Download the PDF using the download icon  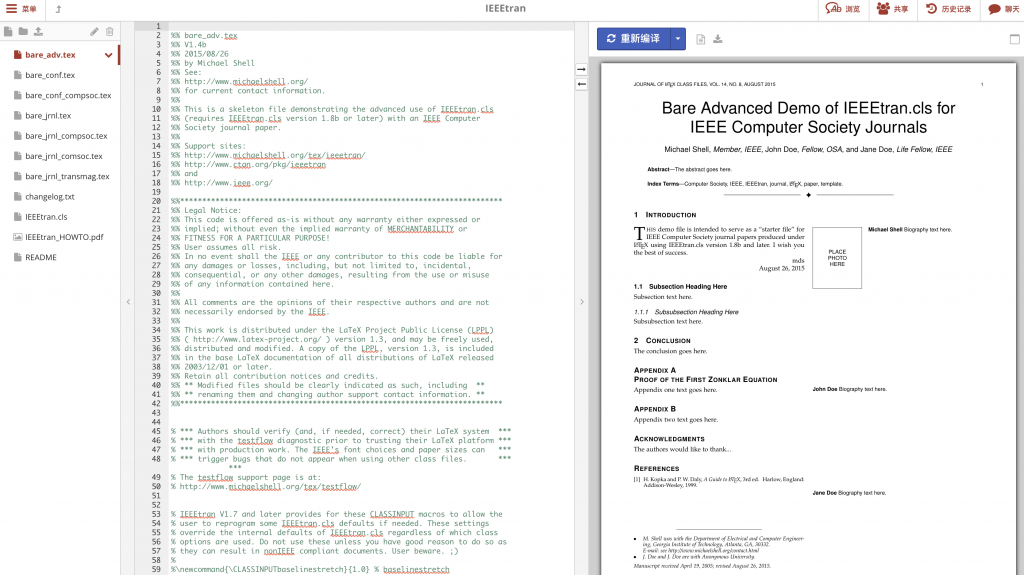(718, 39)
